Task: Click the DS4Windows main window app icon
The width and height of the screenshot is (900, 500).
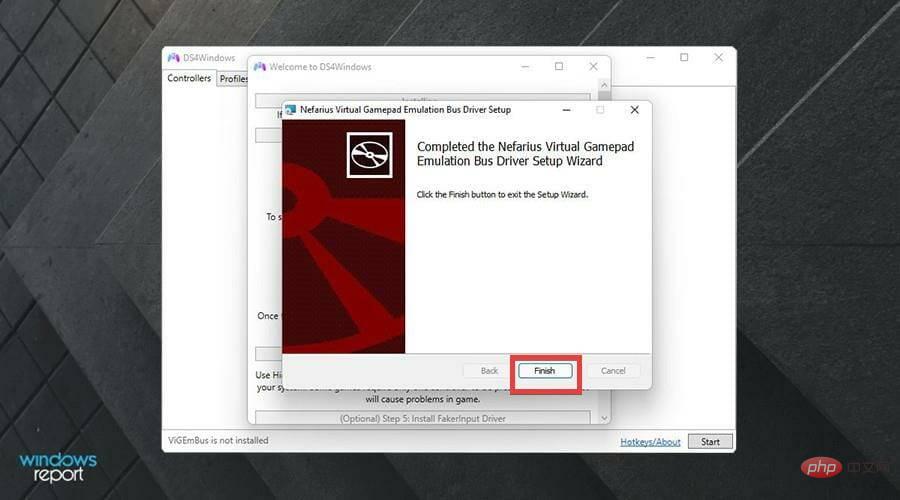Action: [x=174, y=58]
